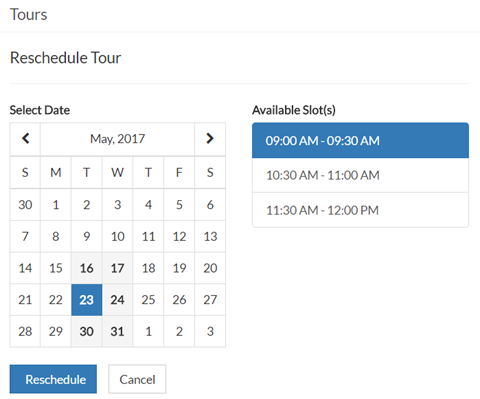Pick May 24 in the calendar

117,300
